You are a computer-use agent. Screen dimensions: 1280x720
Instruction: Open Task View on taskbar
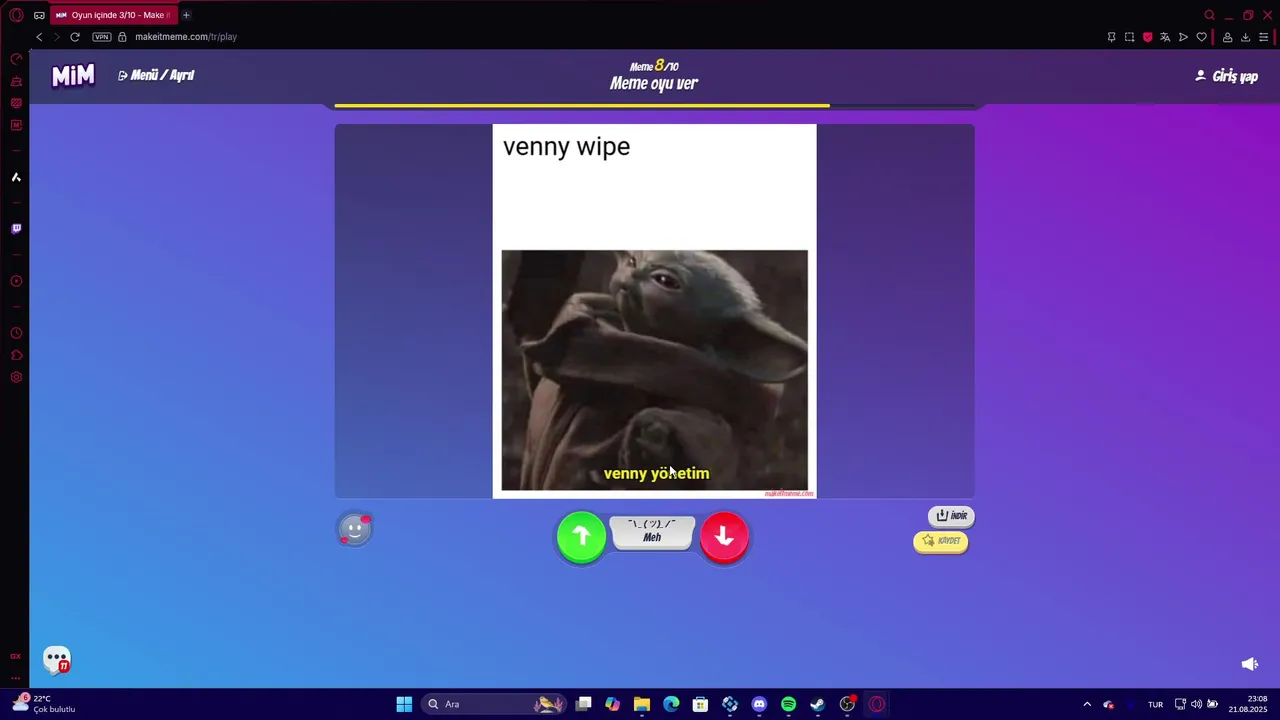pos(584,704)
